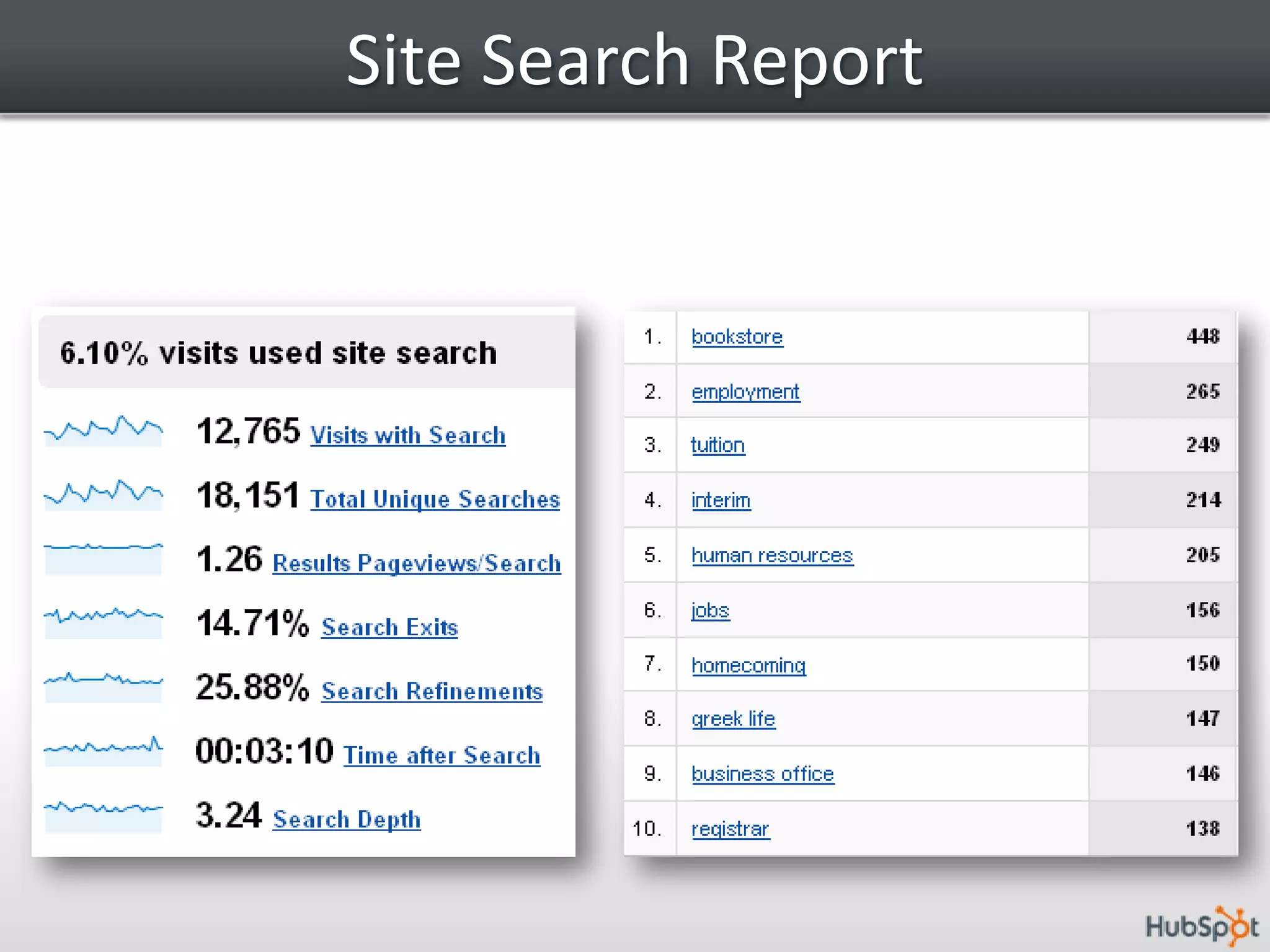Viewport: 1270px width, 952px height.
Task: Select the 147 count for greek life
Action: pyautogui.click(x=1203, y=719)
